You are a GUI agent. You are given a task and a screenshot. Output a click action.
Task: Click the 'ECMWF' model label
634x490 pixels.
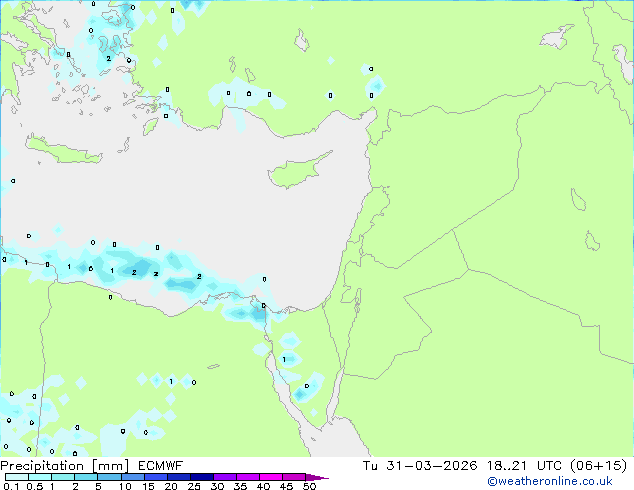[x=160, y=466]
